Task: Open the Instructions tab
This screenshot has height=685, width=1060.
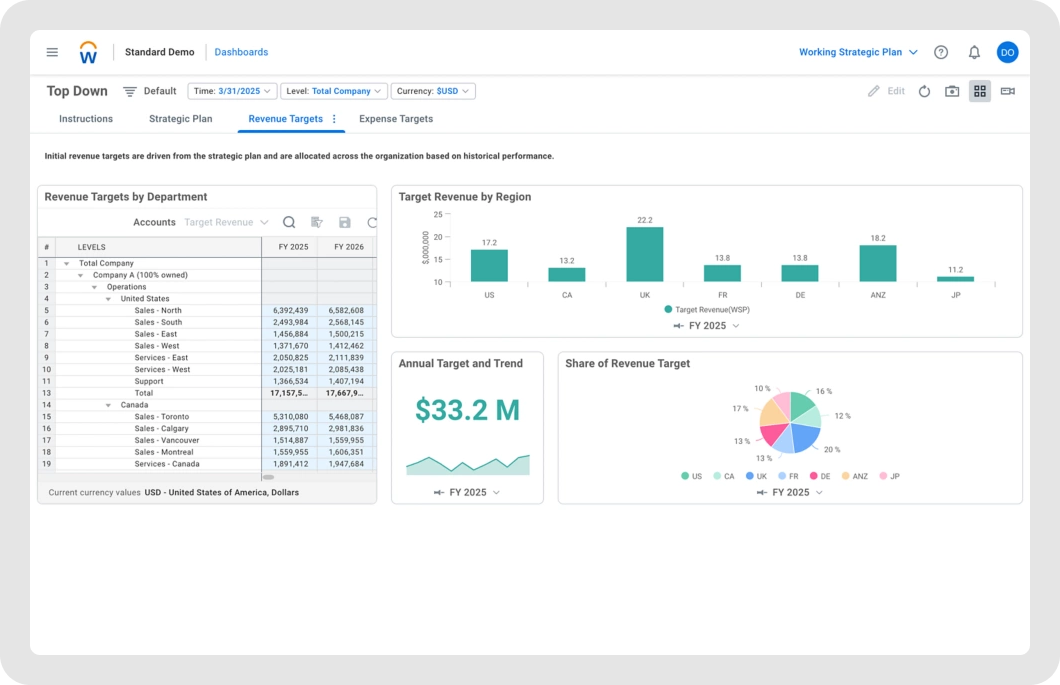Action: click(x=85, y=118)
